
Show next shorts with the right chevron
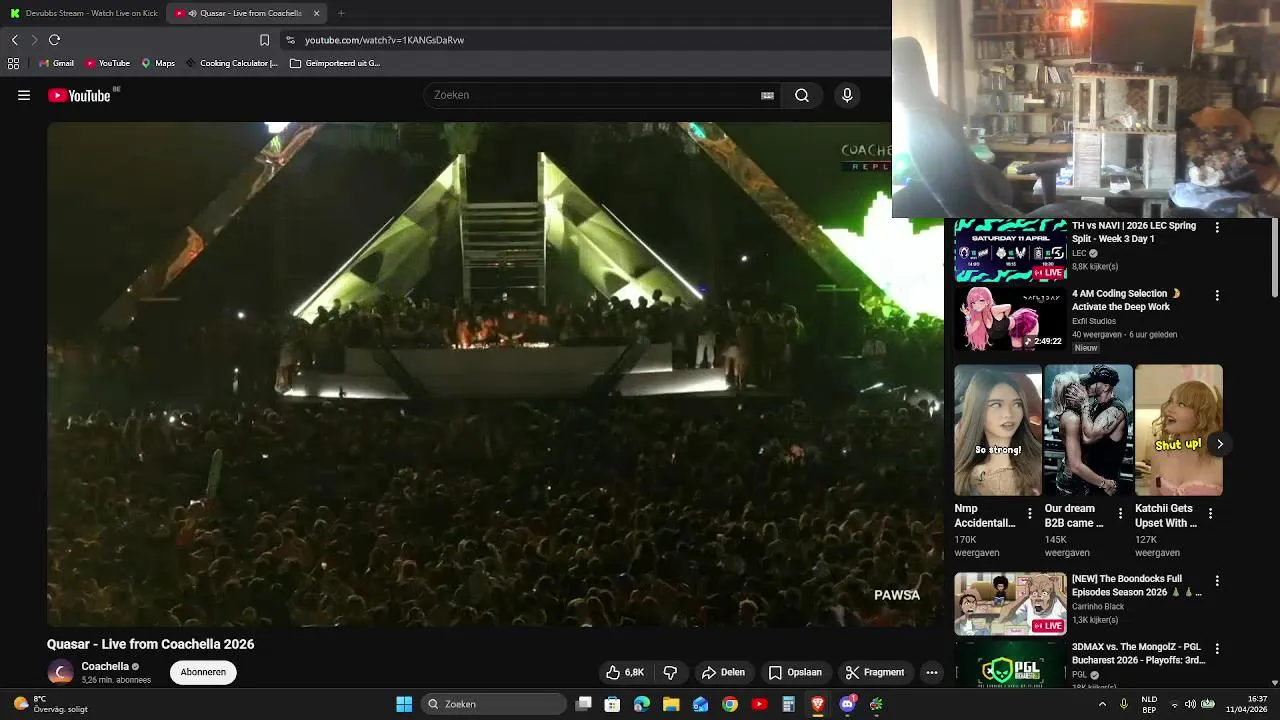pyautogui.click(x=1219, y=444)
